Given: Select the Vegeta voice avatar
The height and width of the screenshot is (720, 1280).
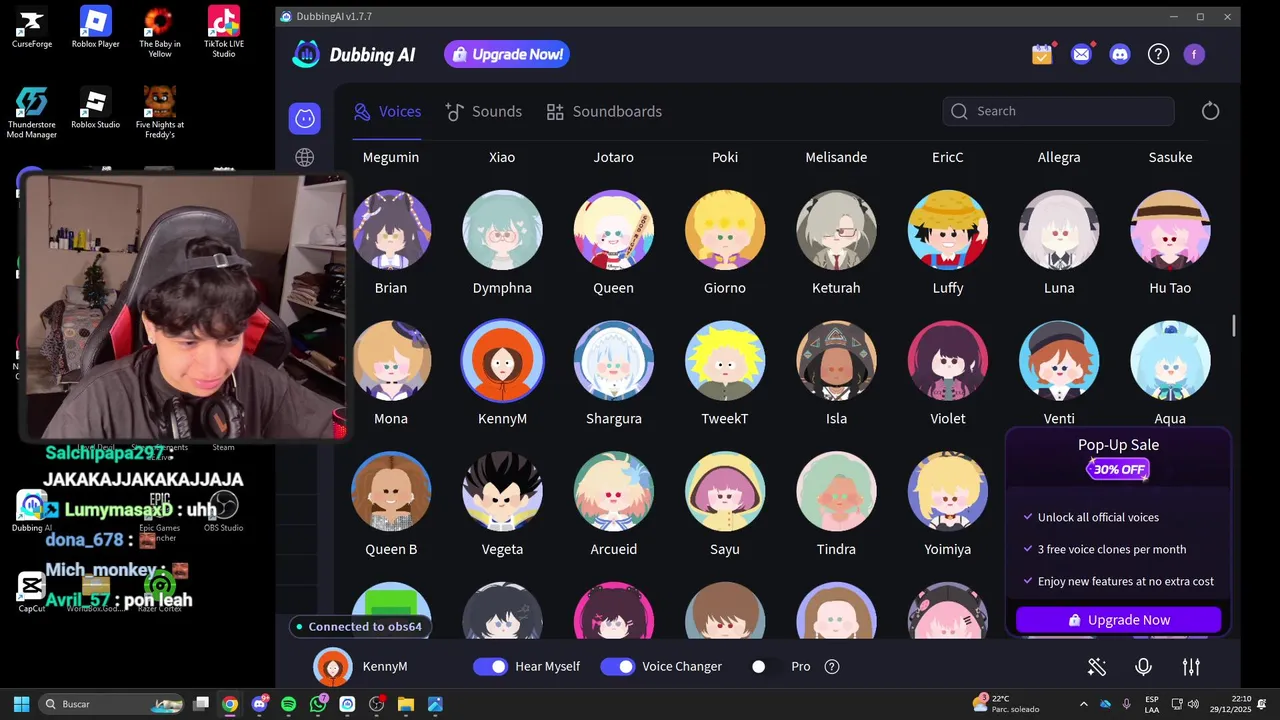Looking at the screenshot, I should point(502,492).
